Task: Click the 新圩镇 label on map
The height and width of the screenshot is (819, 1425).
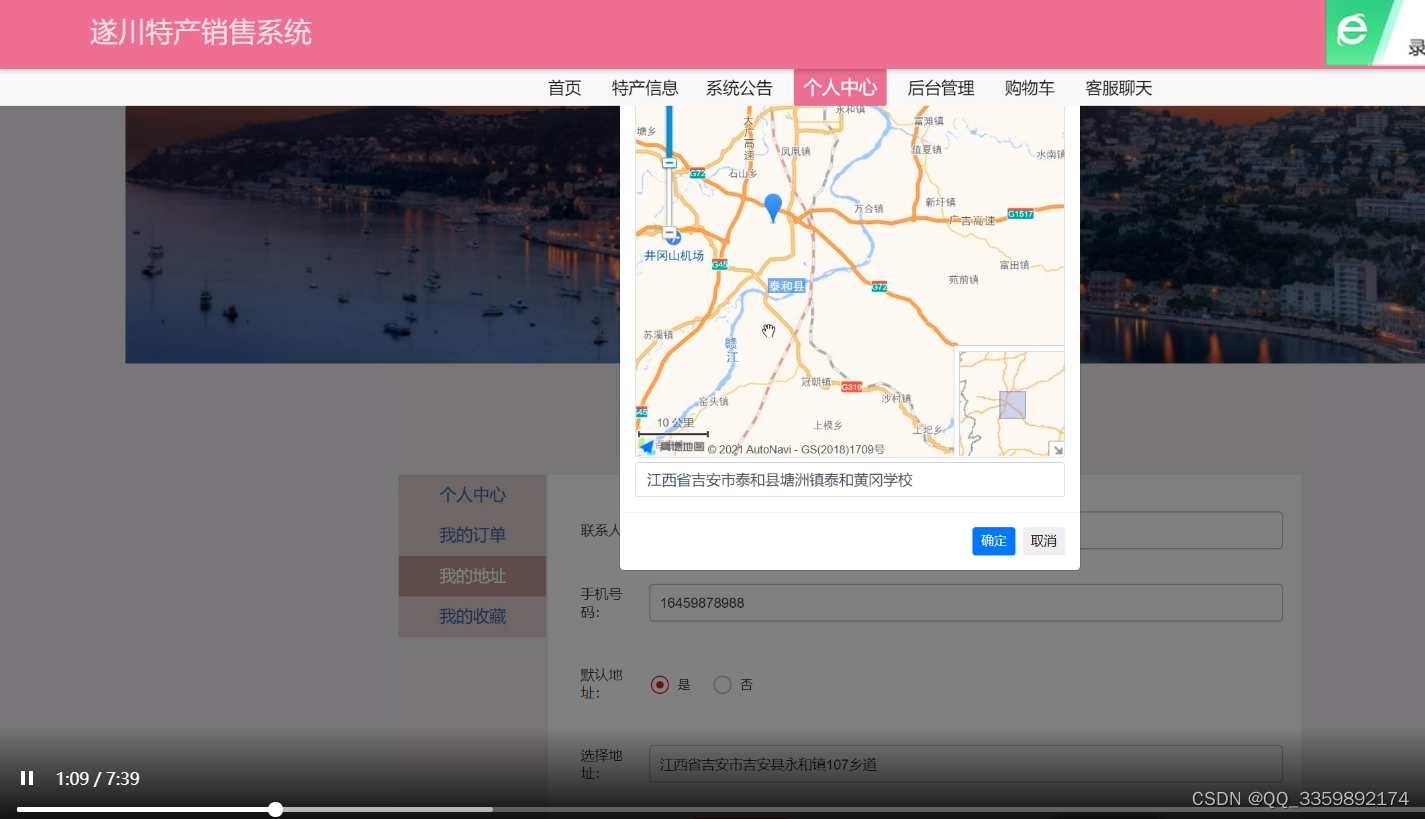Action: point(941,202)
